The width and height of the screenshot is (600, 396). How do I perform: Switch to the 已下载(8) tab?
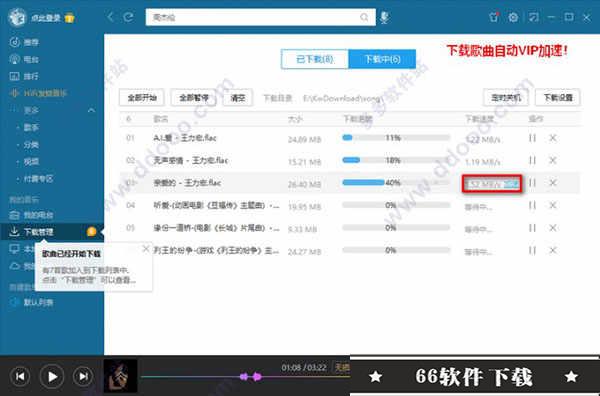coord(315,59)
